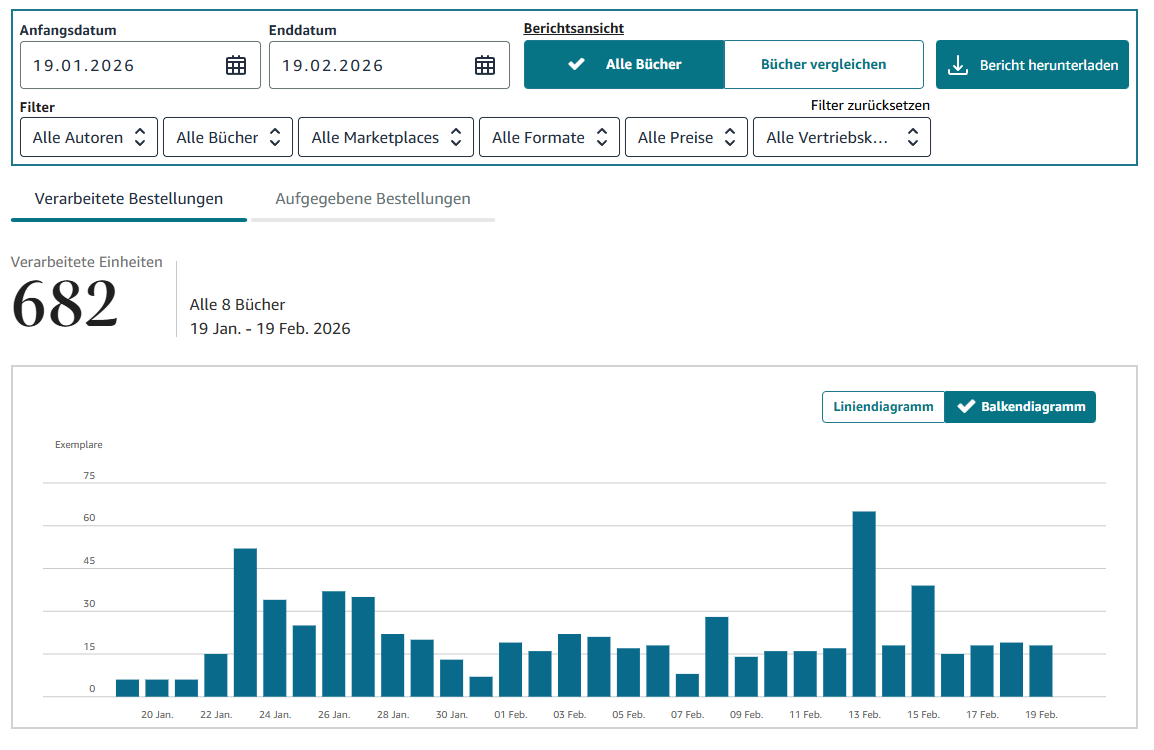Screen dimensions: 1154x750
Task: Click the download icon on Bericht herunterladen
Action: 957,66
